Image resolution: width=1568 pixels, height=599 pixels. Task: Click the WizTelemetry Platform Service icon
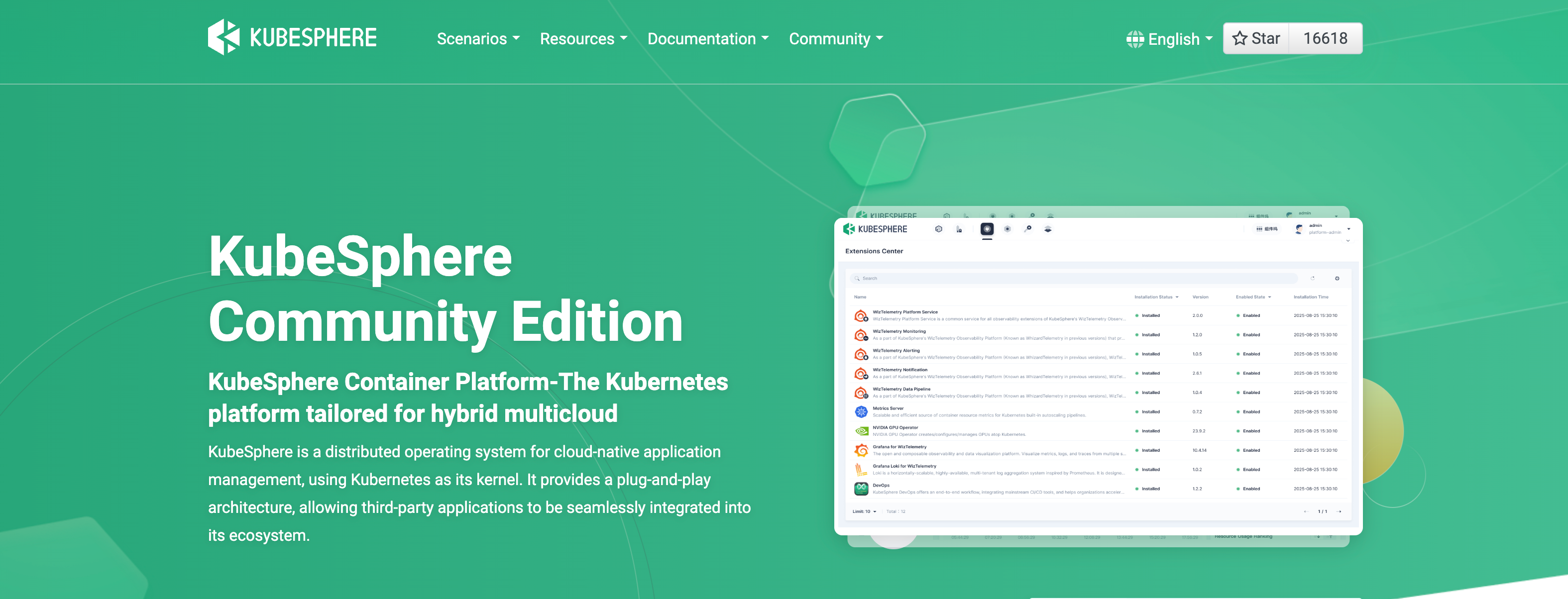click(861, 315)
